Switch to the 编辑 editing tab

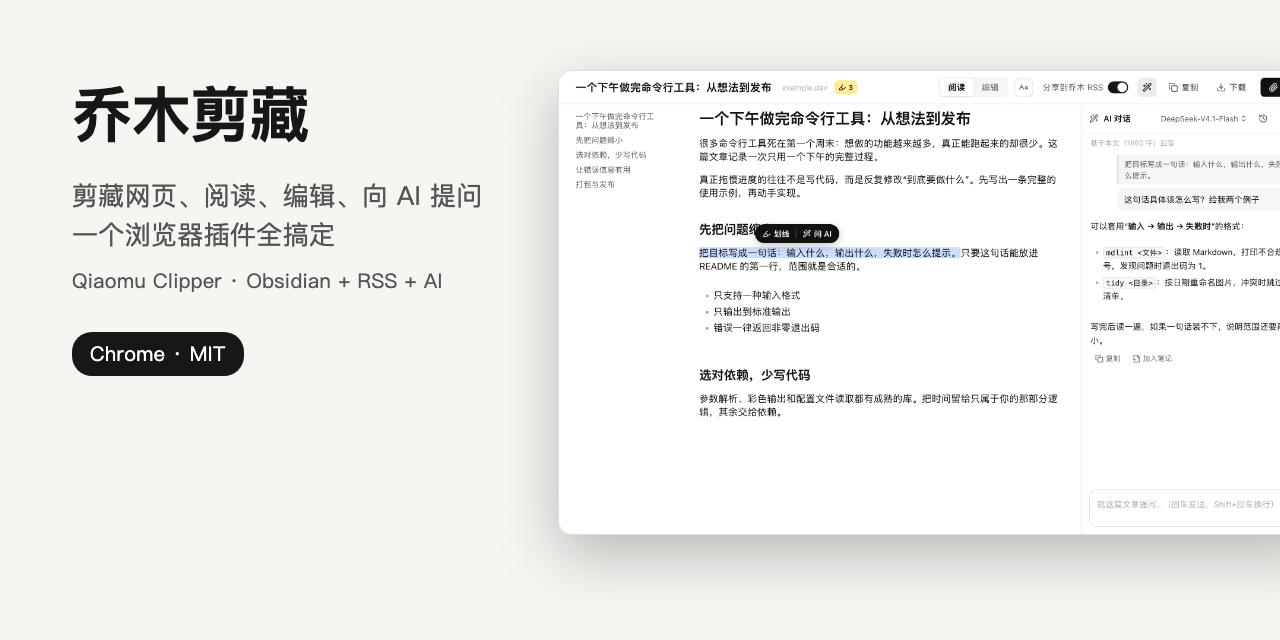tap(990, 87)
